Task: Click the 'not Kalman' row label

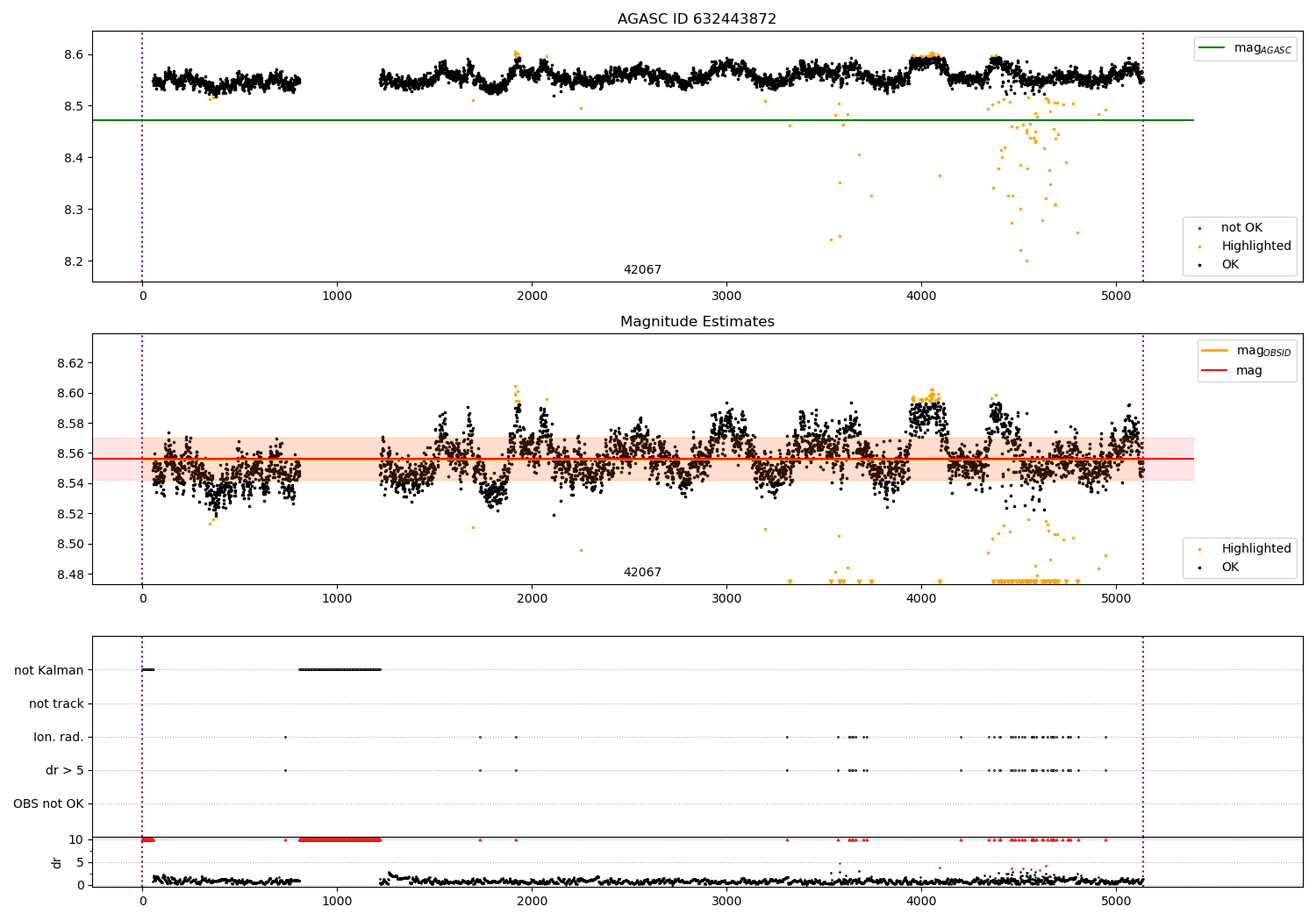Action: (x=49, y=670)
